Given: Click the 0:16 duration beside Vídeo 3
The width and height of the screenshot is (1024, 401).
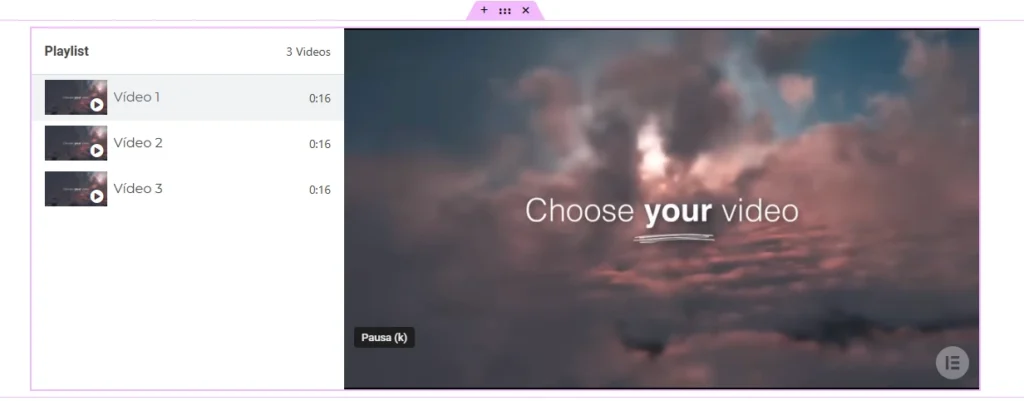Looking at the screenshot, I should coord(319,190).
